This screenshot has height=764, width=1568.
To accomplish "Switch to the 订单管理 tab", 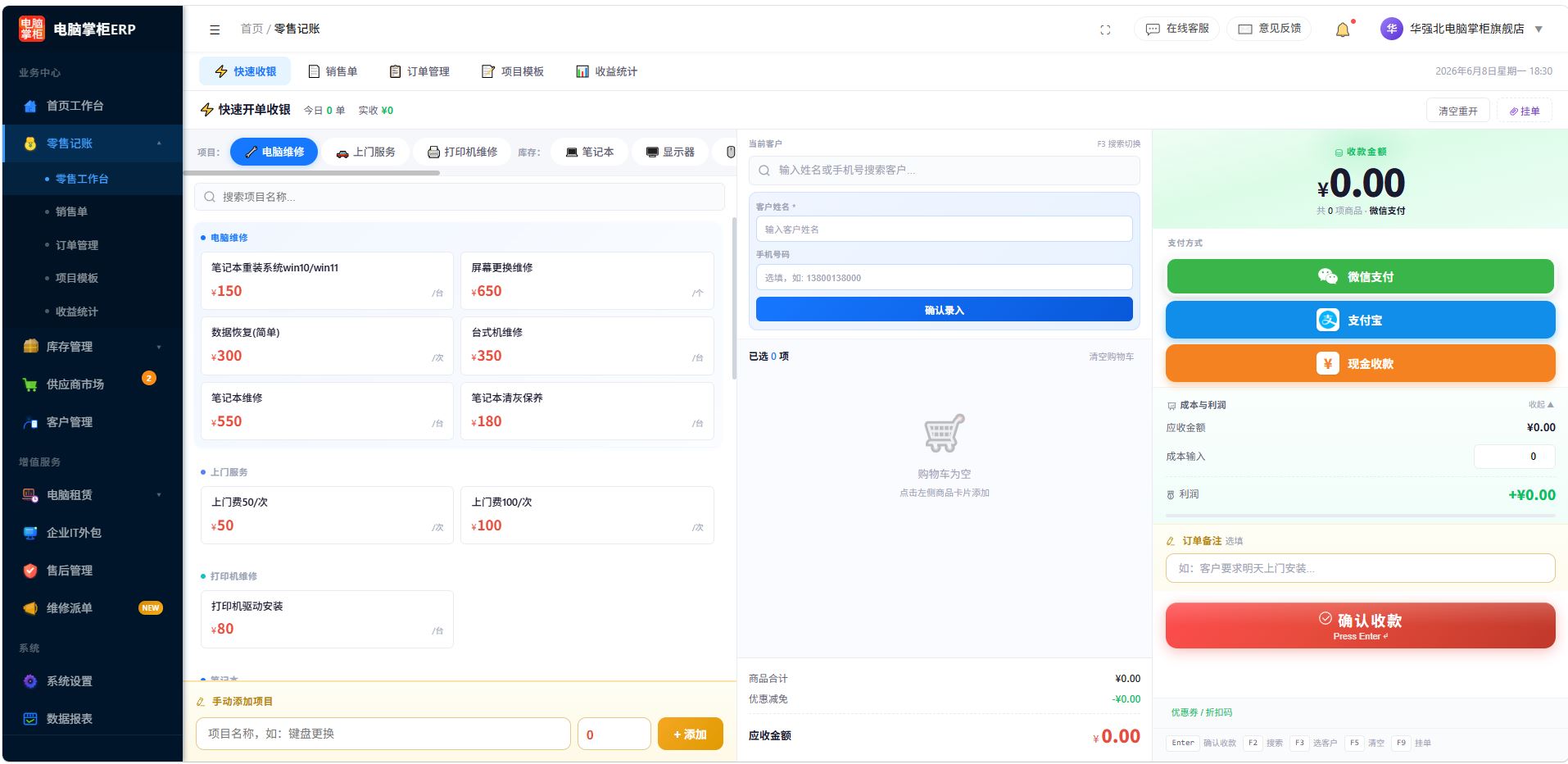I will [x=419, y=71].
